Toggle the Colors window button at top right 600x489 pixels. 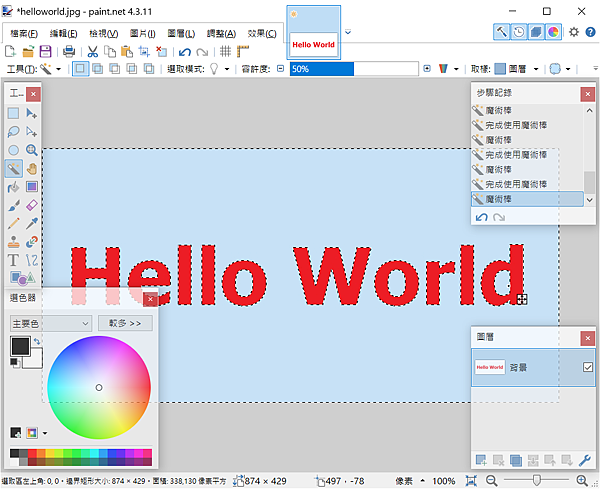pyautogui.click(x=553, y=32)
